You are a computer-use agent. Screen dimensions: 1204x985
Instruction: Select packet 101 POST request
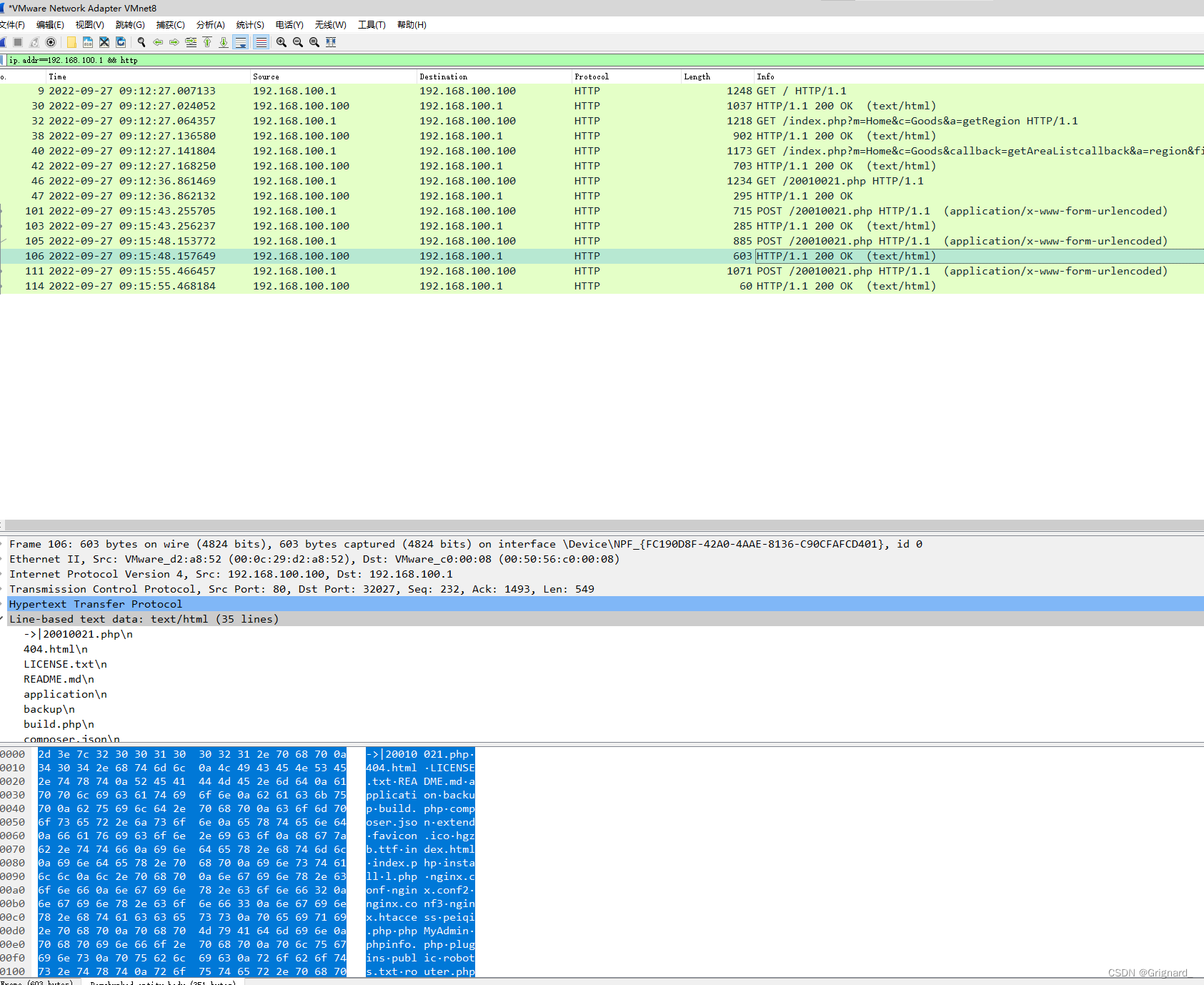(602, 211)
